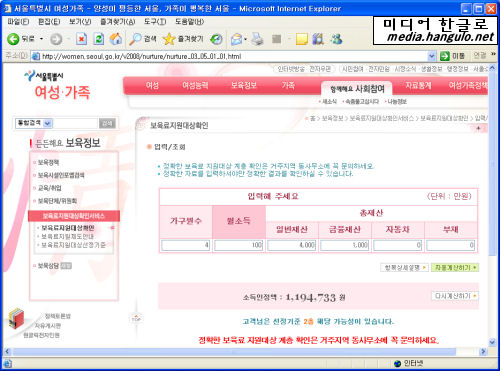
Task: Click the 일반재산 input field showing 4,000
Action: (292, 245)
